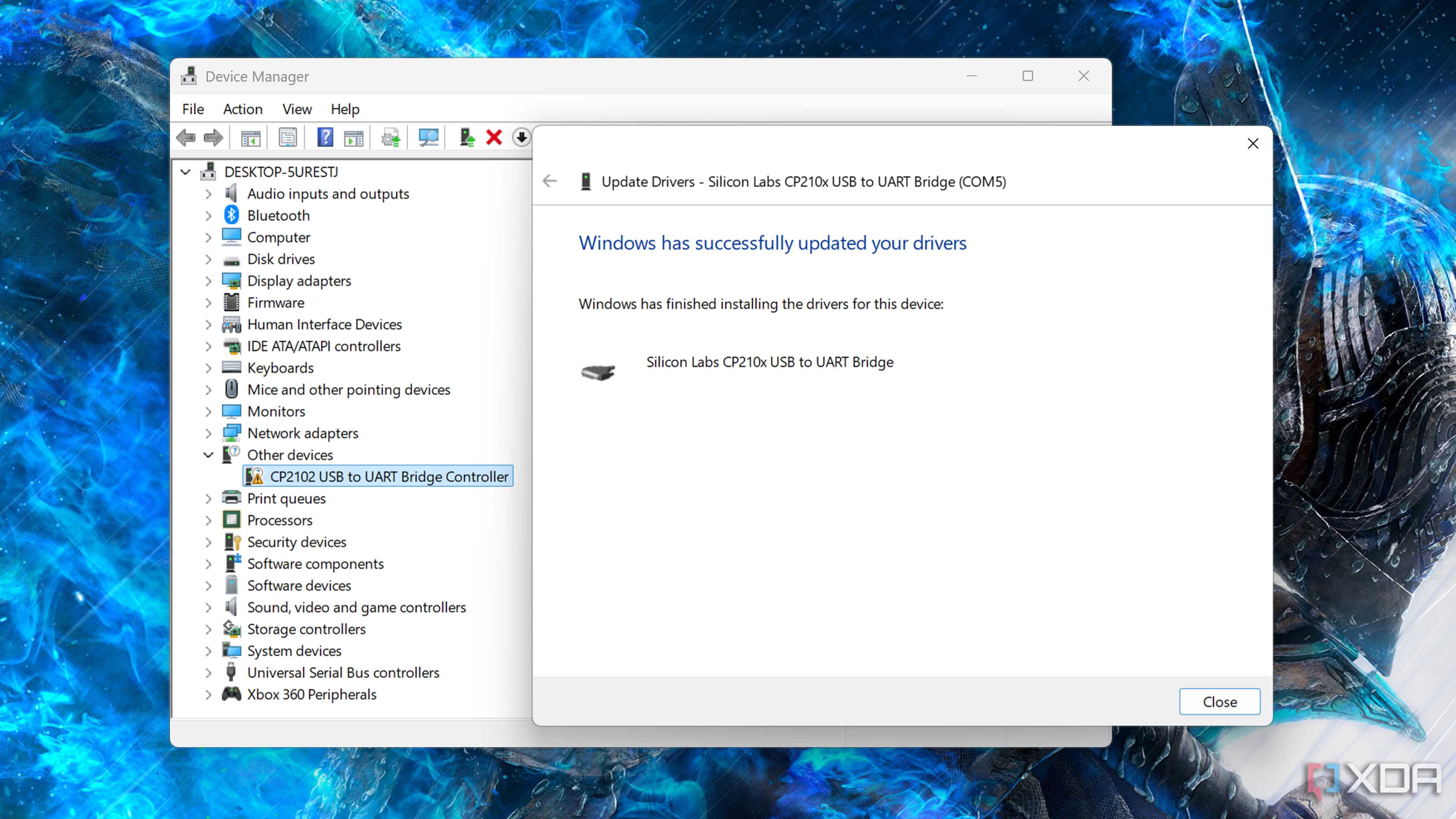
Task: Expand Audio inputs and outputs
Action: 208,194
